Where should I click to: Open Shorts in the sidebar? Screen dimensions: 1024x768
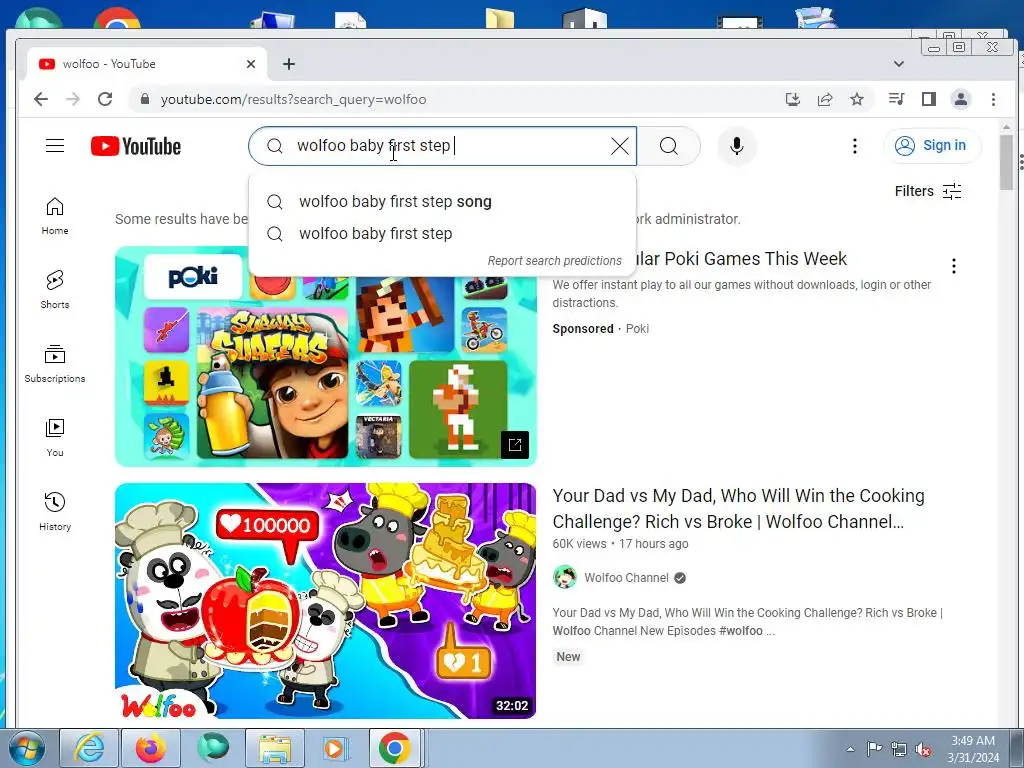[x=55, y=290]
